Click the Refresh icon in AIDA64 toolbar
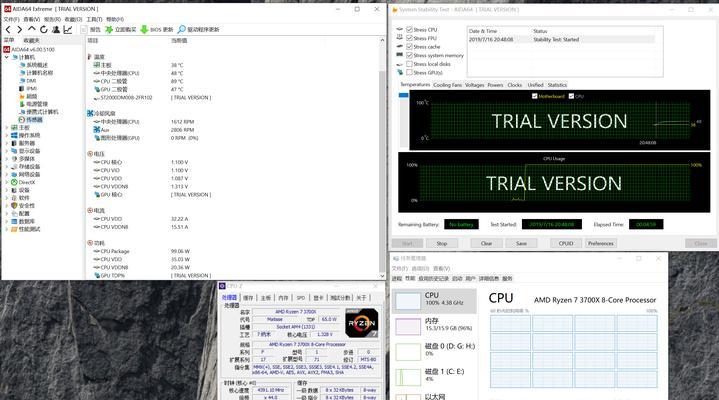This screenshot has width=719, height=400. coord(44,29)
